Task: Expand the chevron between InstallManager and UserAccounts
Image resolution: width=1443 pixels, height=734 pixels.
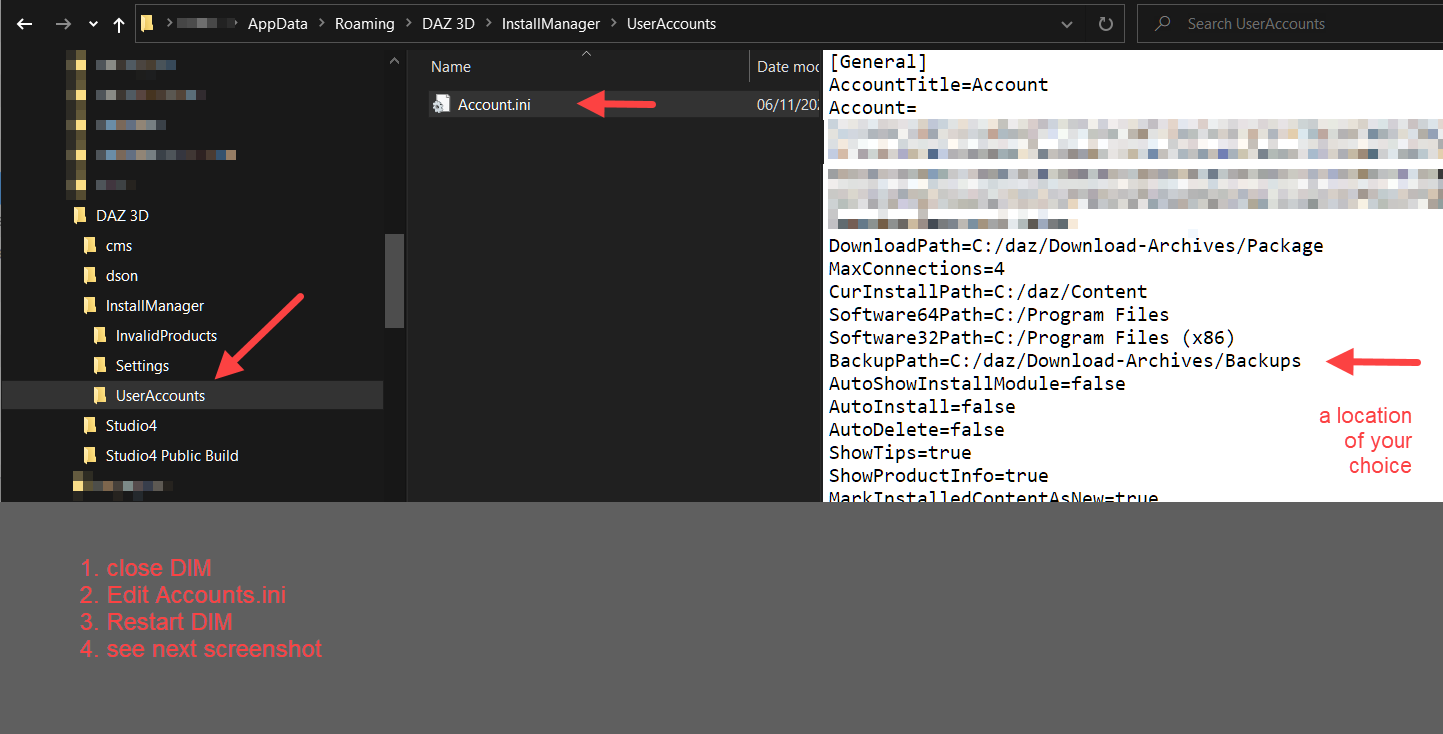Action: (x=614, y=24)
